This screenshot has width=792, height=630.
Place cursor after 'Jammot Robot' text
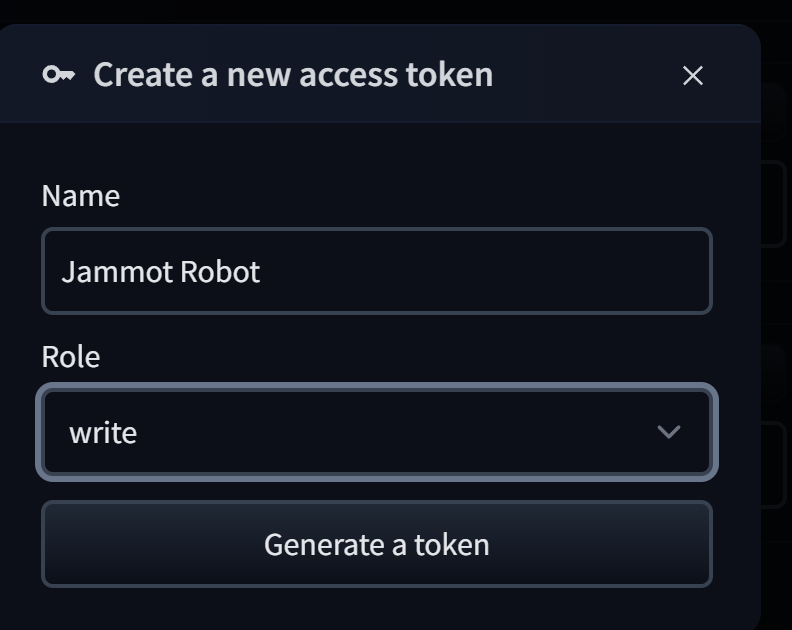click(x=262, y=272)
